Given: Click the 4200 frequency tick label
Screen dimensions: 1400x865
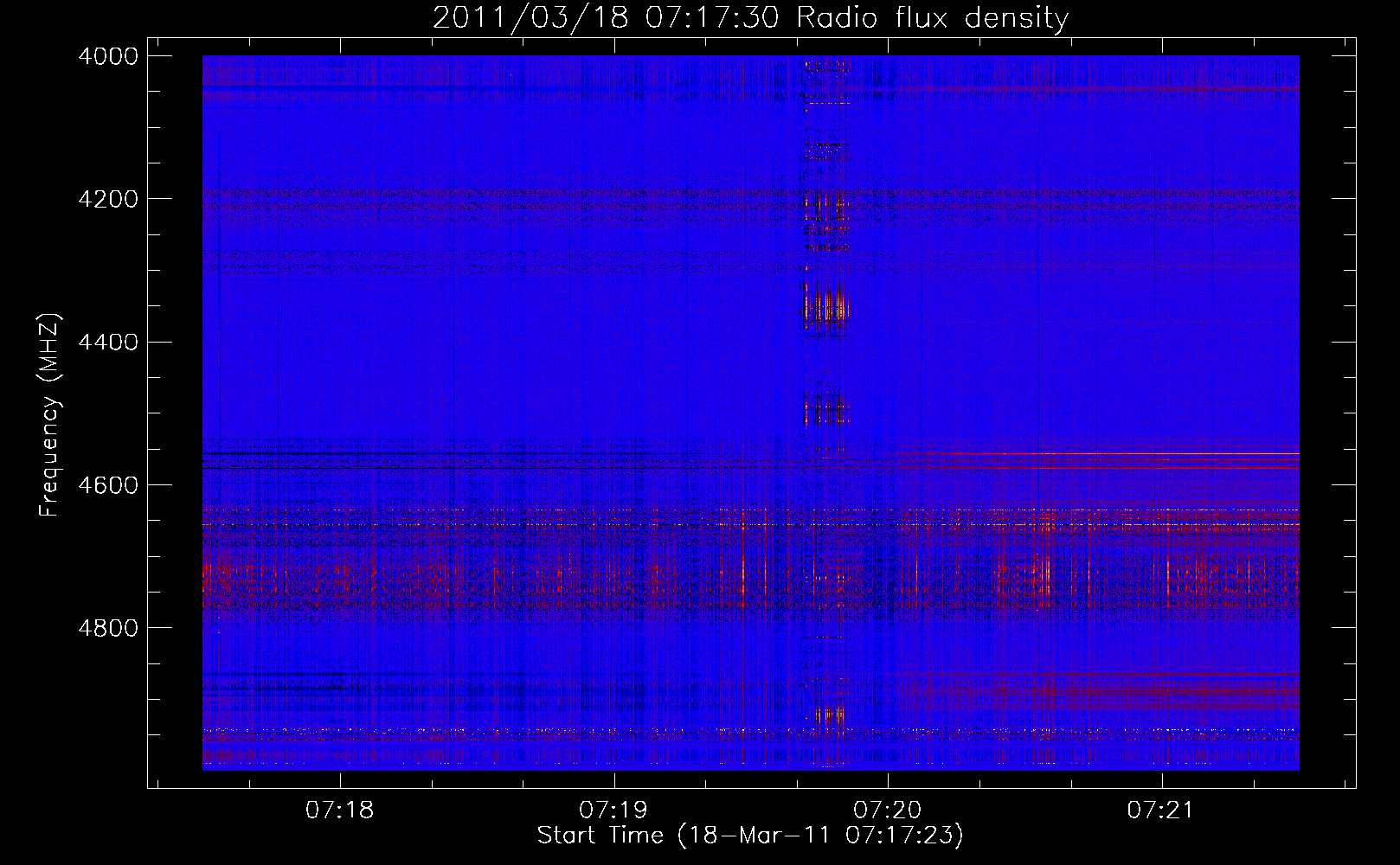Looking at the screenshot, I should [108, 199].
